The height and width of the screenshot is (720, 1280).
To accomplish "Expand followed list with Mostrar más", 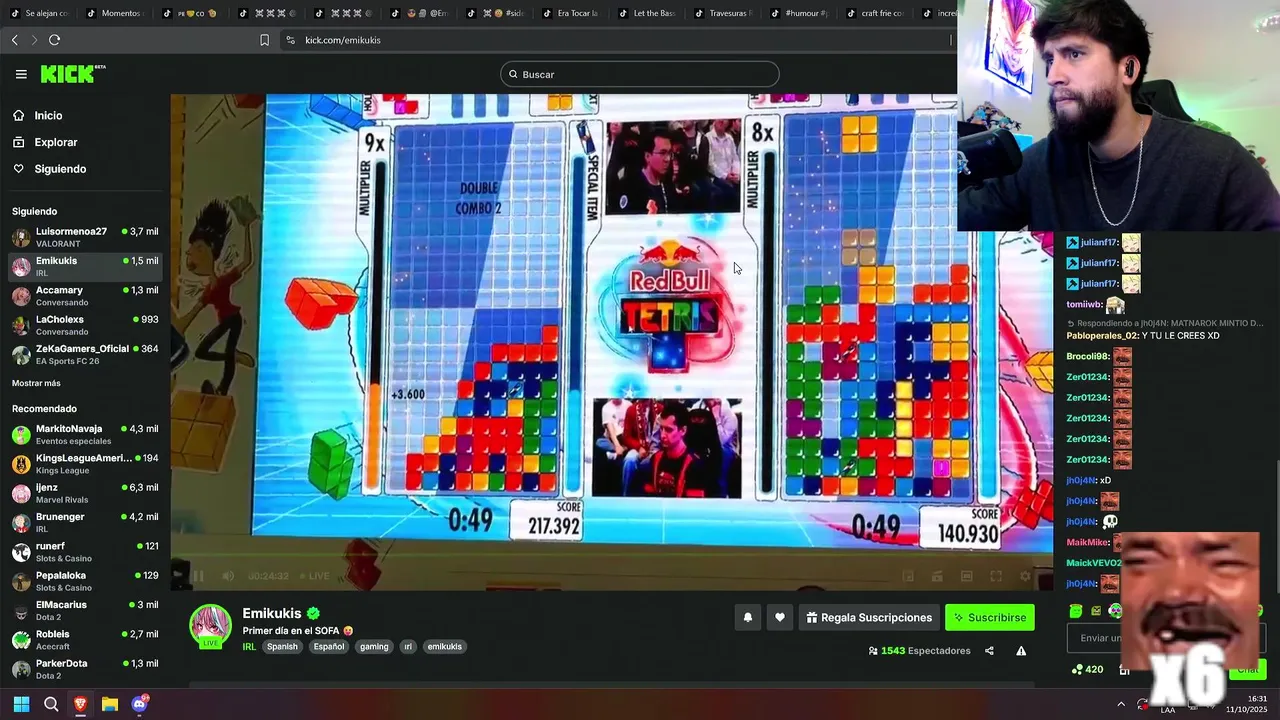I will (x=36, y=383).
